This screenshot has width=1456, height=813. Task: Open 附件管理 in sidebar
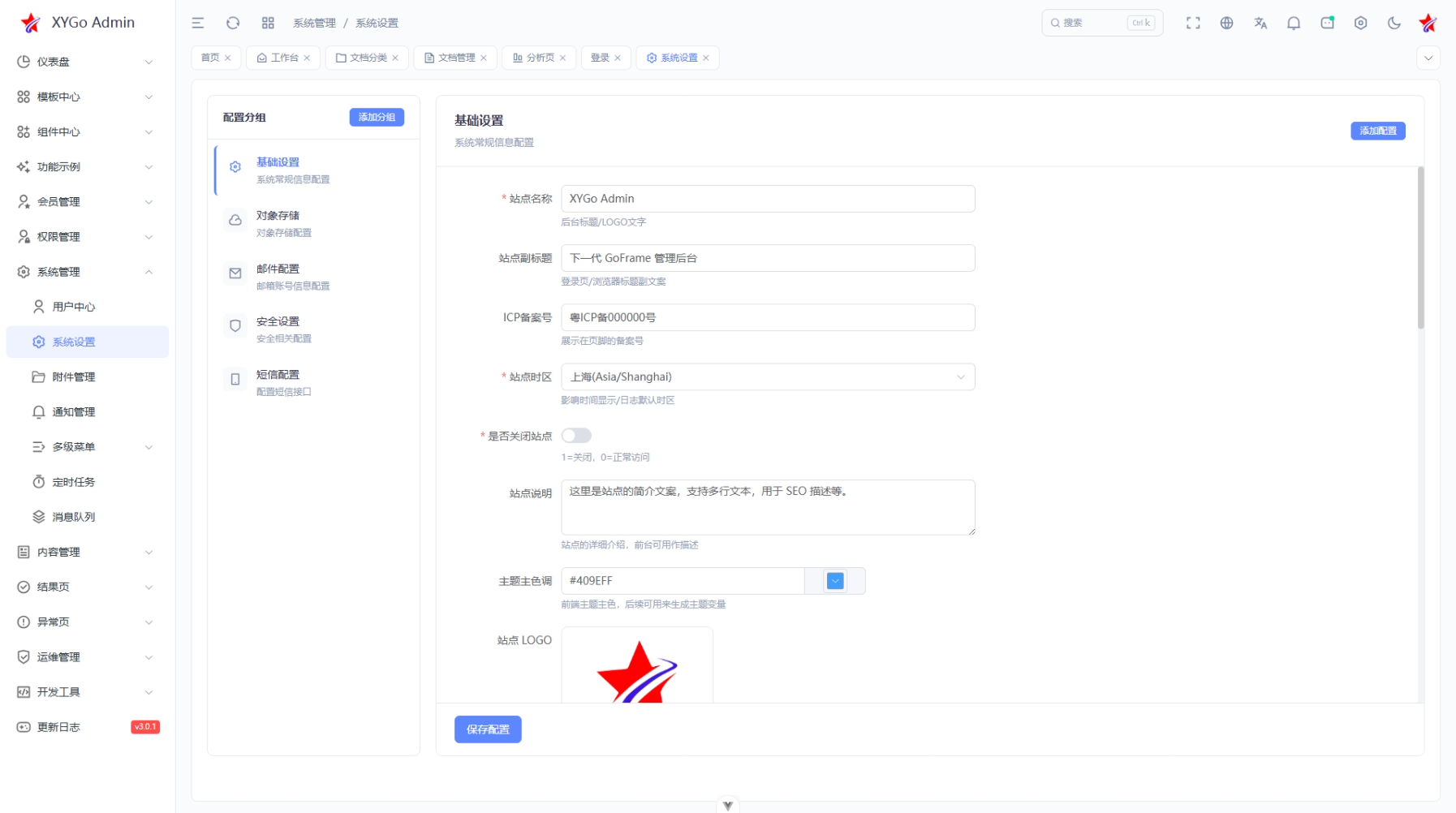pyautogui.click(x=87, y=376)
